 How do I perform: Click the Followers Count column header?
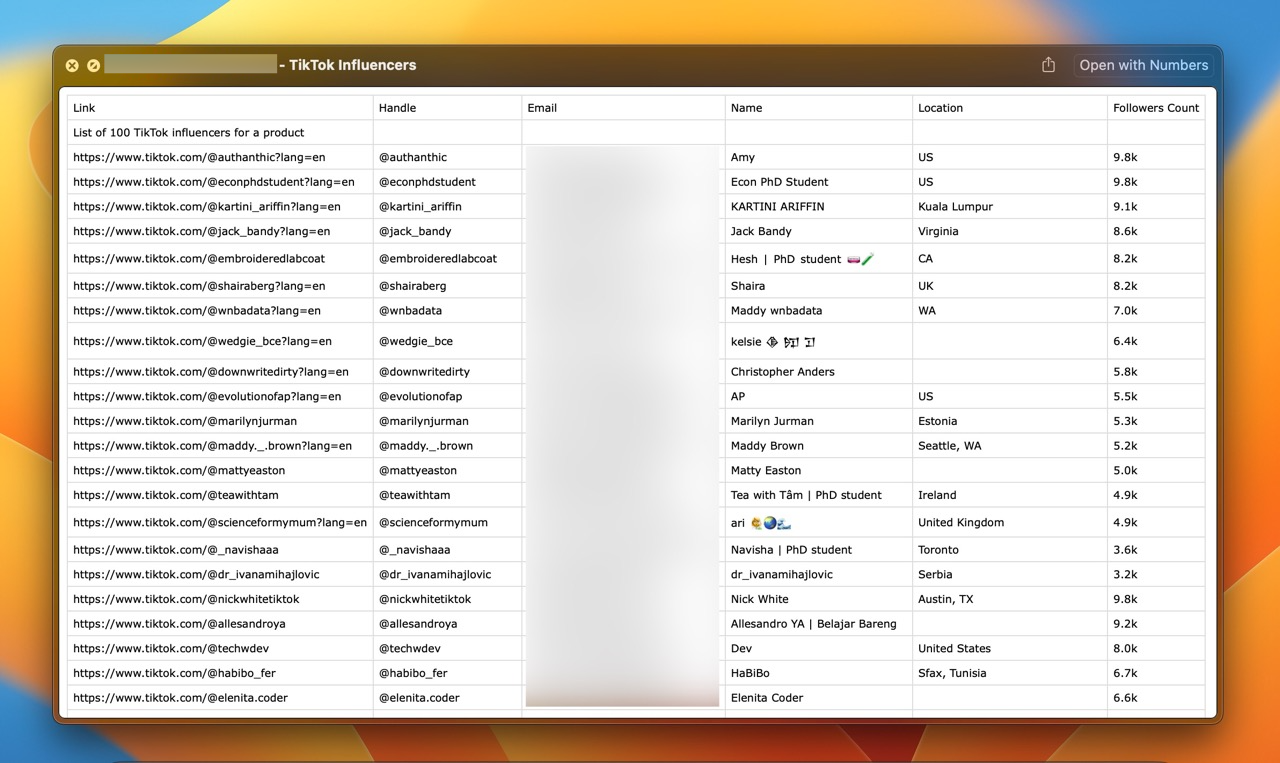1156,107
